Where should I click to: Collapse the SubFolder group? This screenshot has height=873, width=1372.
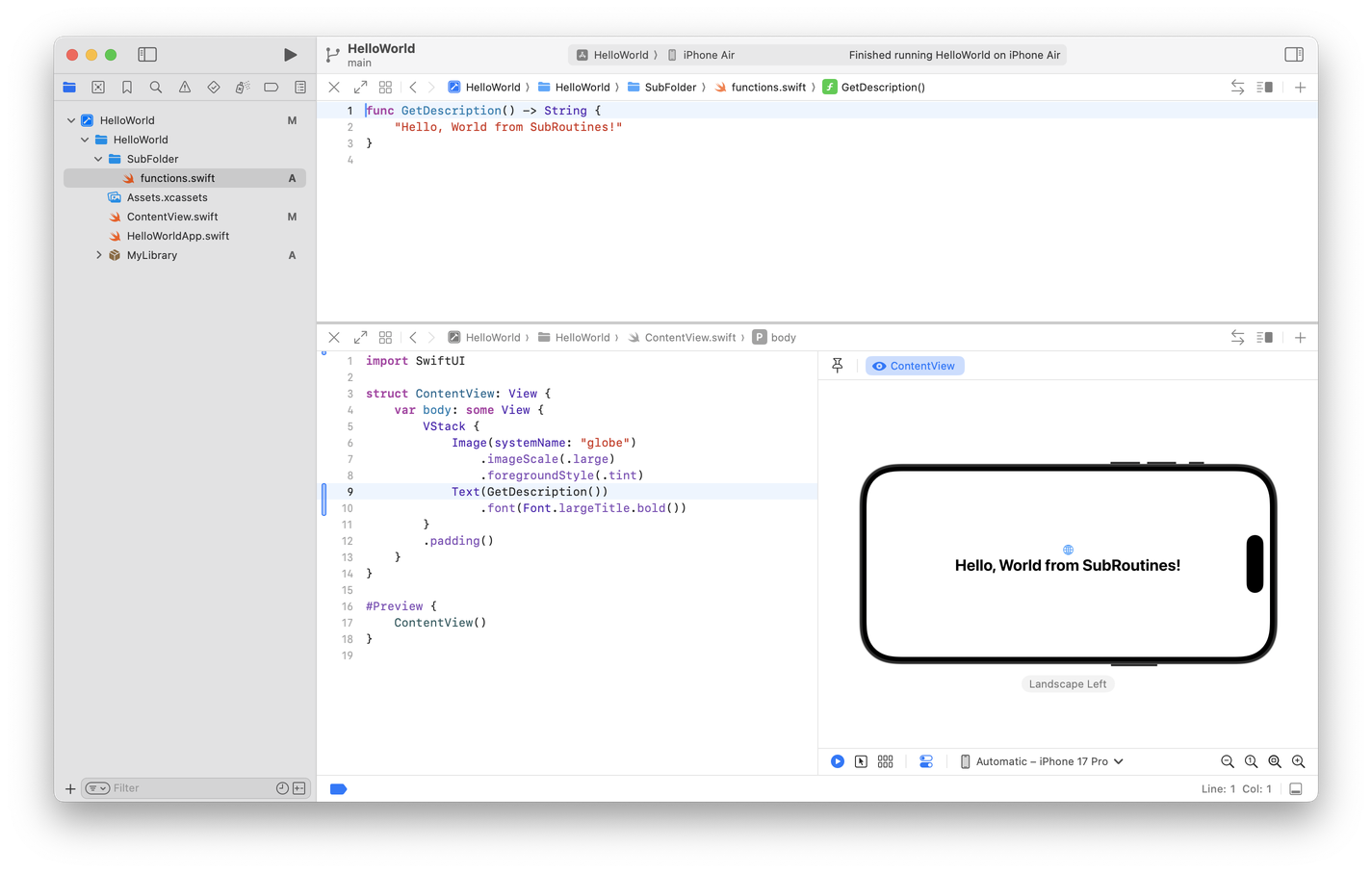98,159
